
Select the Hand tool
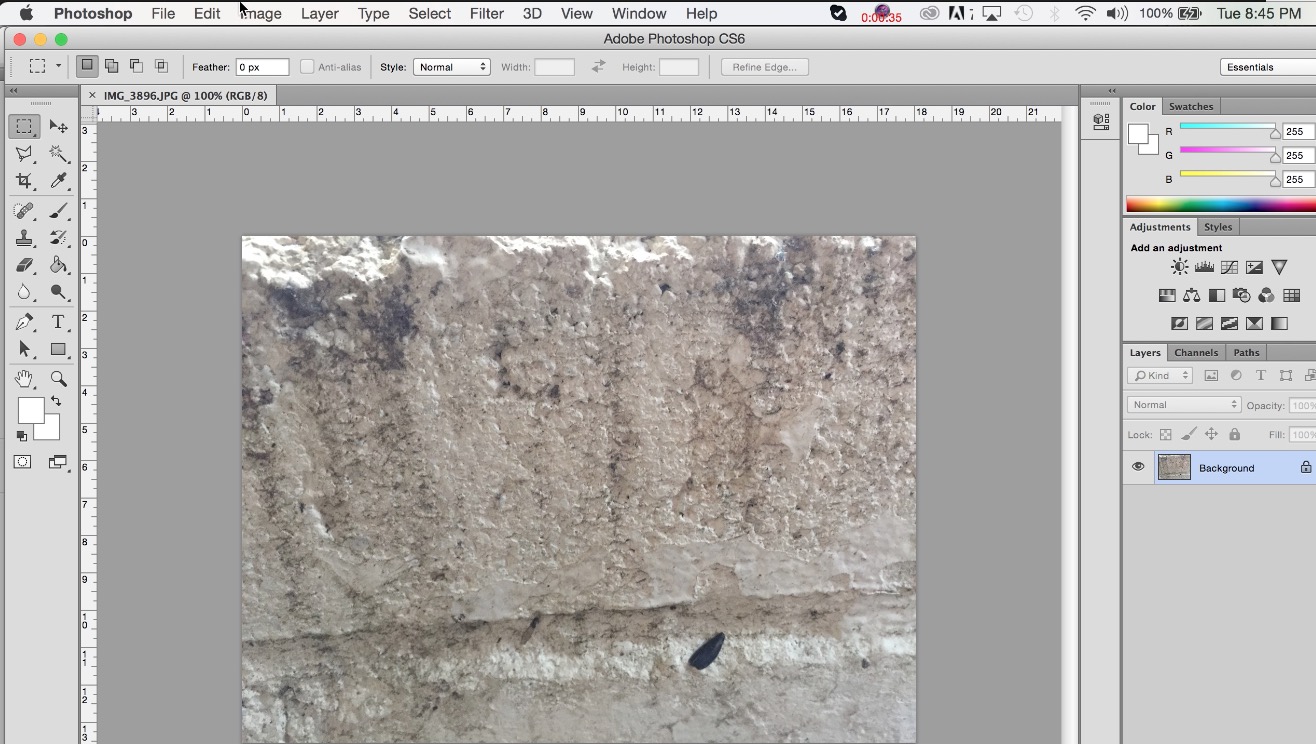[x=24, y=379]
